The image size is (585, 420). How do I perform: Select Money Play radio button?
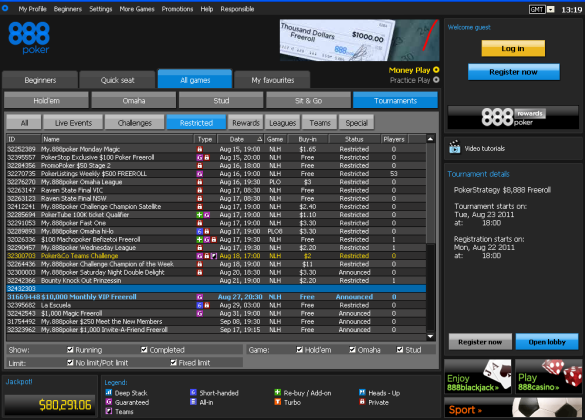436,70
